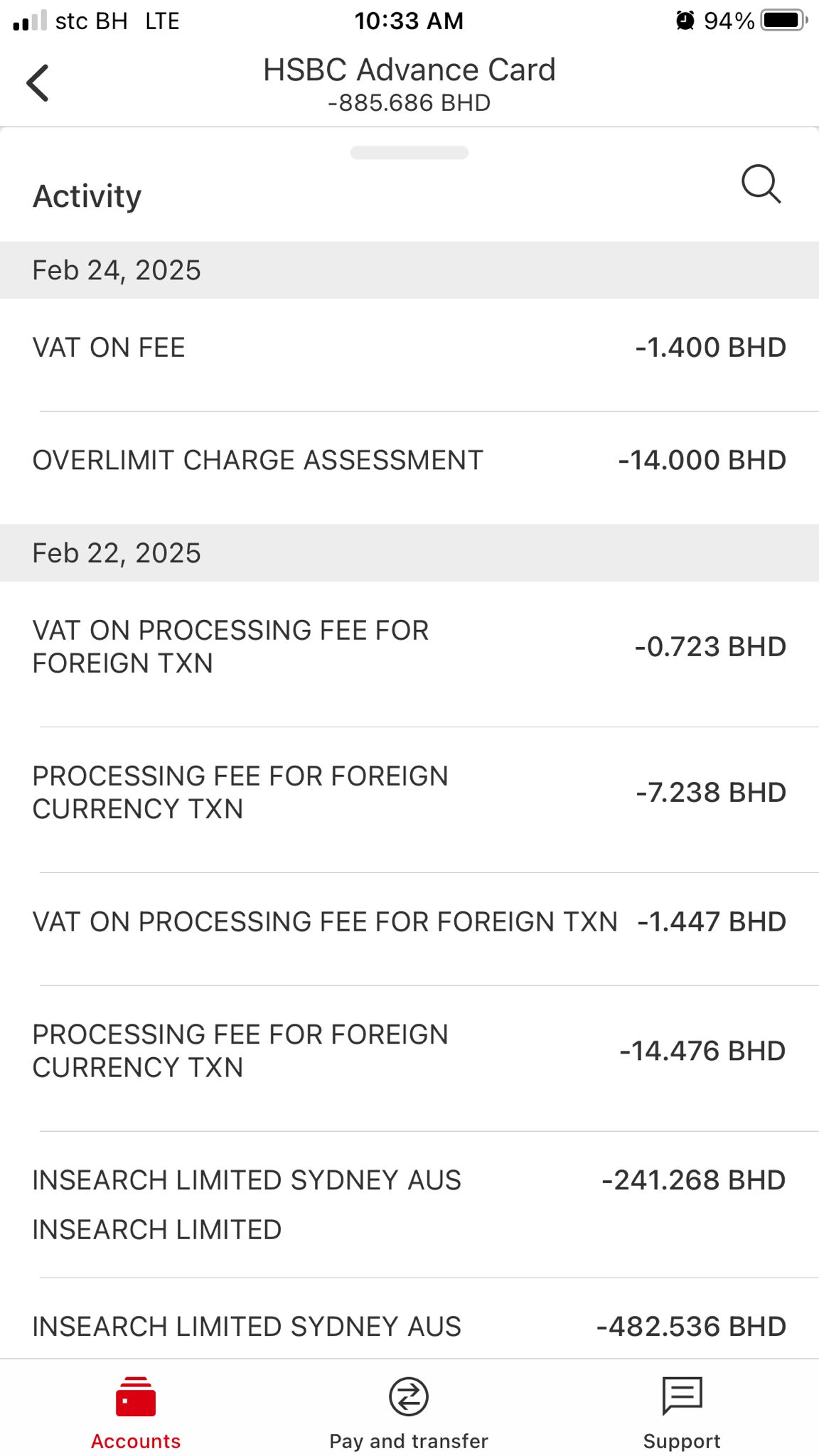
Task: Open the activity search magnifier
Action: pyautogui.click(x=761, y=184)
